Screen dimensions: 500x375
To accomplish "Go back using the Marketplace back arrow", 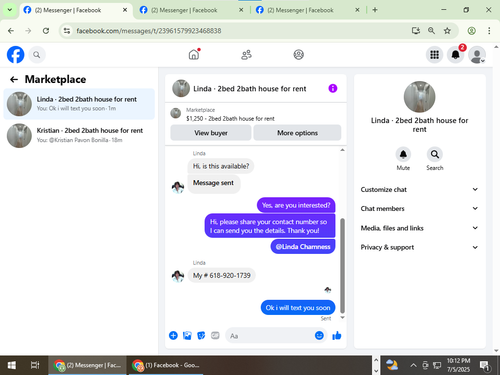I will pyautogui.click(x=14, y=79).
